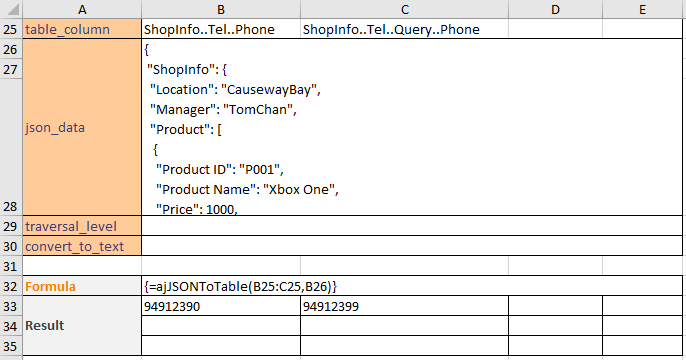Click cell with ShopInfo..Tel..Query..Phone
This screenshot has width=686, height=360.
tap(405, 29)
